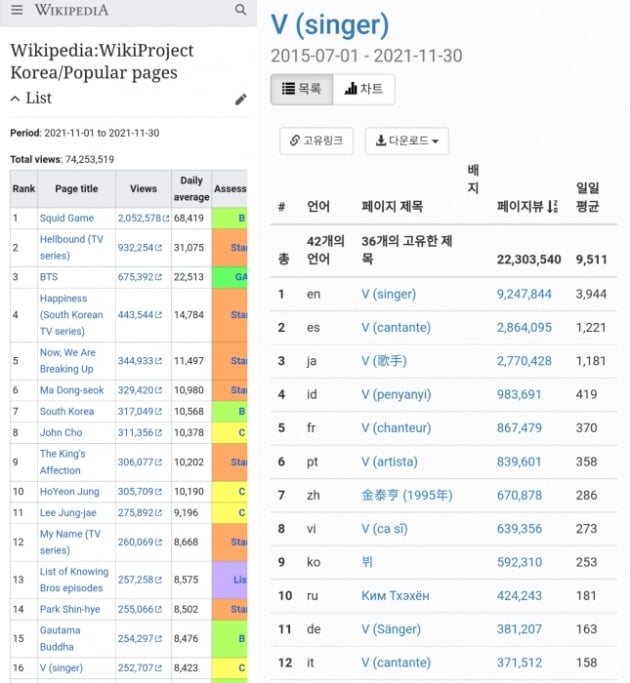The image size is (630, 683).
Task: Open the BTS page link
Action: [x=49, y=277]
